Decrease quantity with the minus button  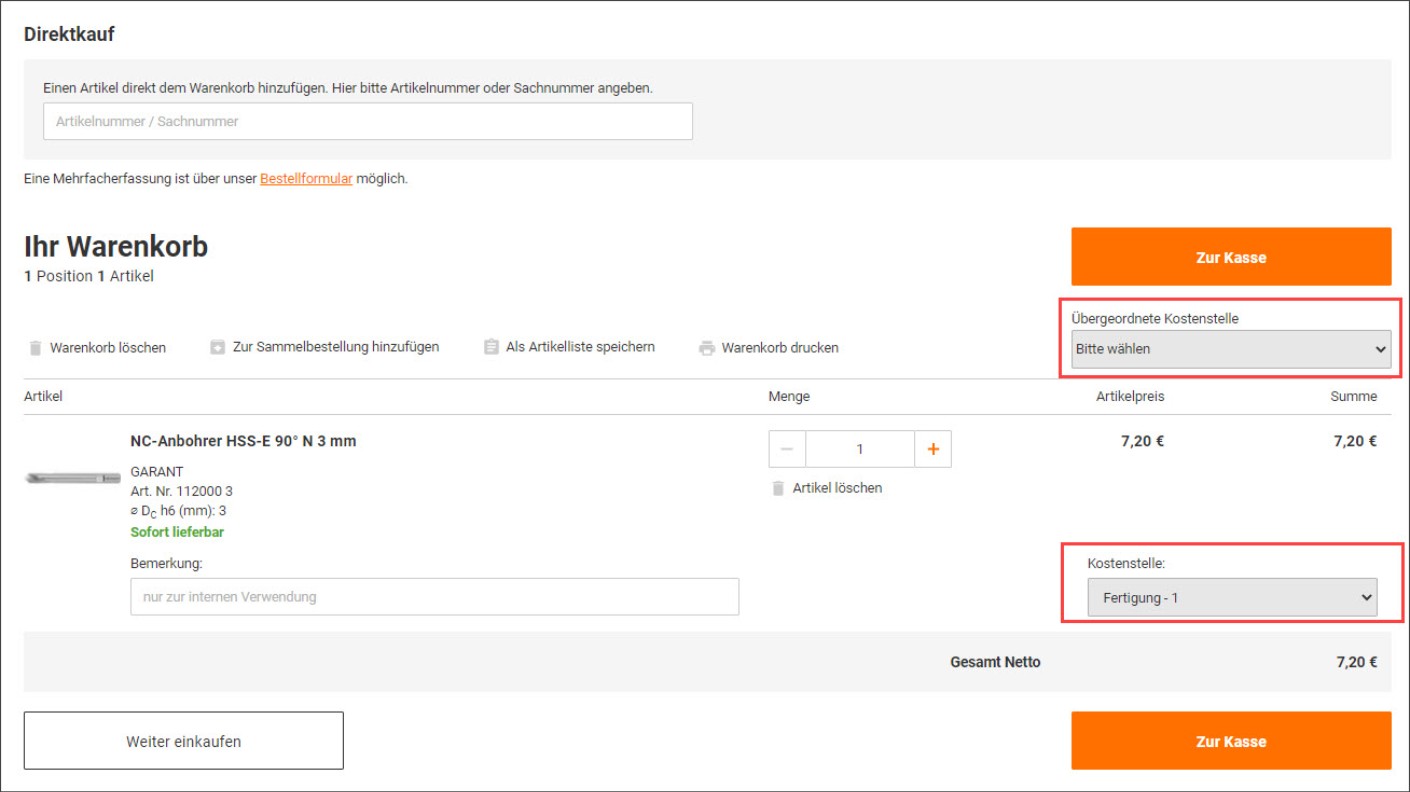pos(787,449)
